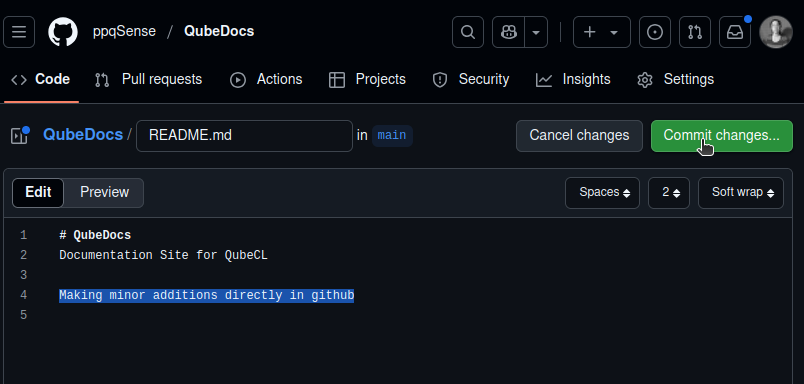Select the Preview view toggle
The height and width of the screenshot is (384, 804).
[104, 193]
